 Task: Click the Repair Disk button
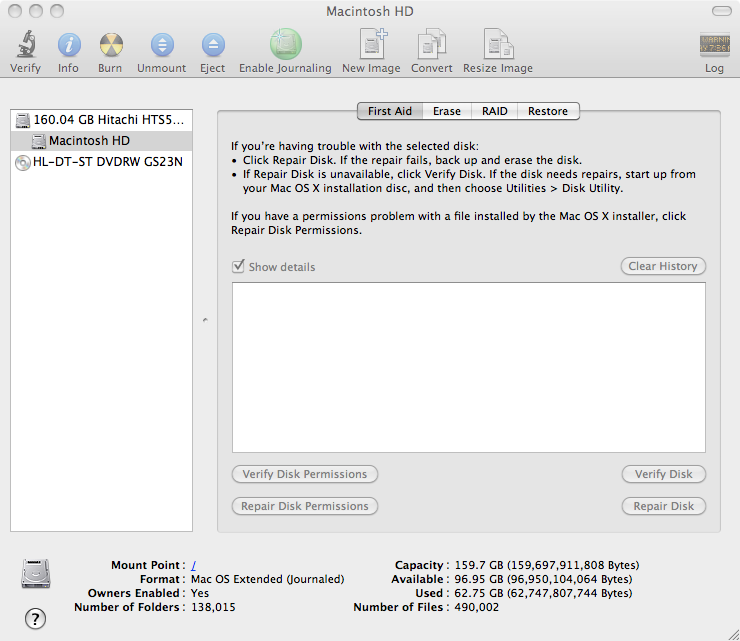click(x=664, y=506)
